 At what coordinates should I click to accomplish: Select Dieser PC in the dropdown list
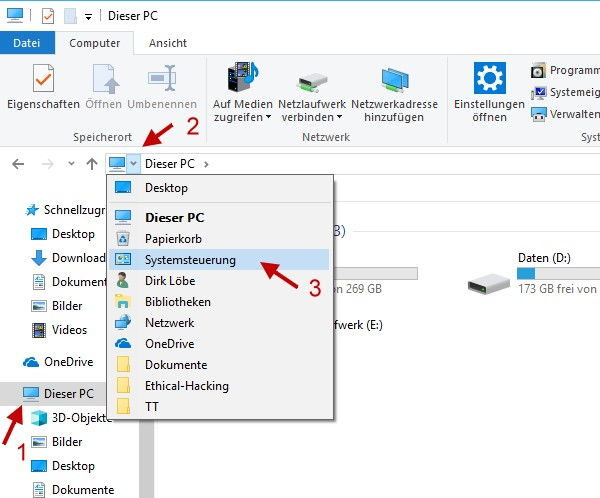219,217
